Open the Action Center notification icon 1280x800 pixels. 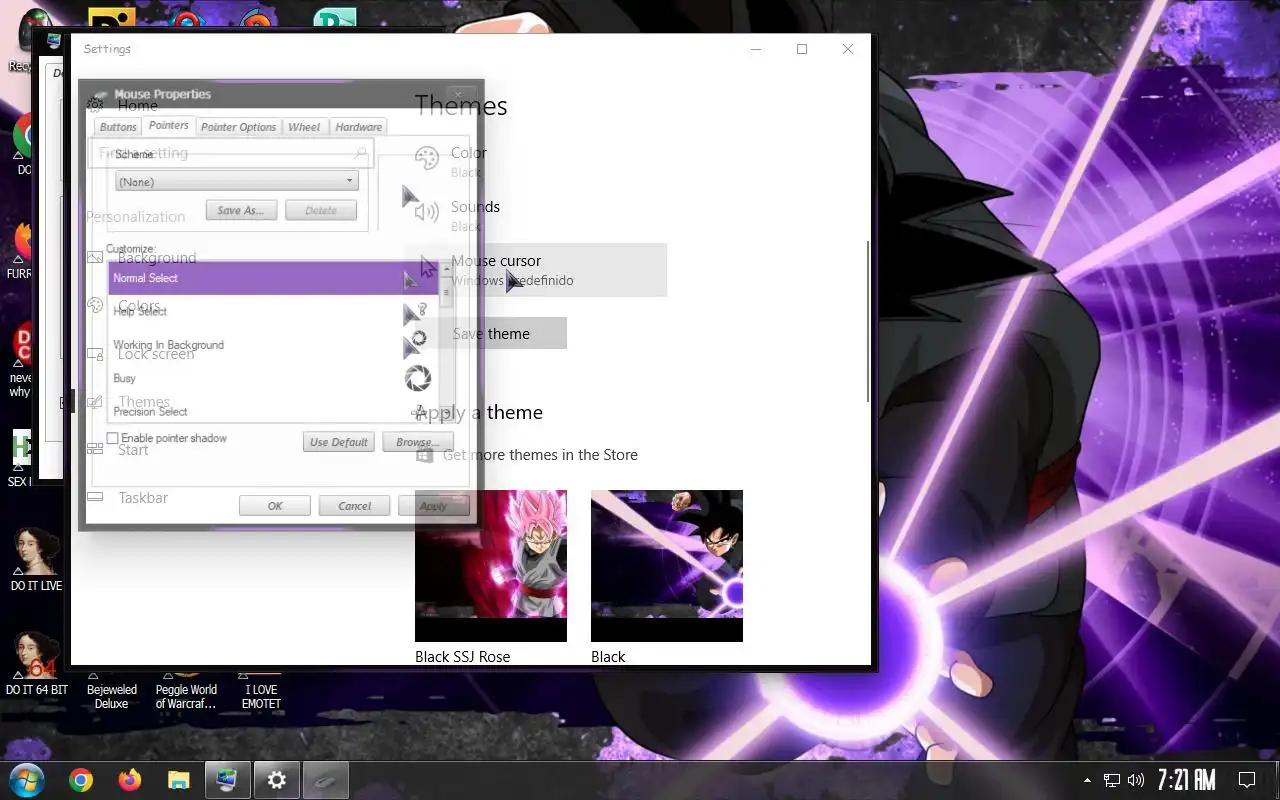coord(1247,780)
